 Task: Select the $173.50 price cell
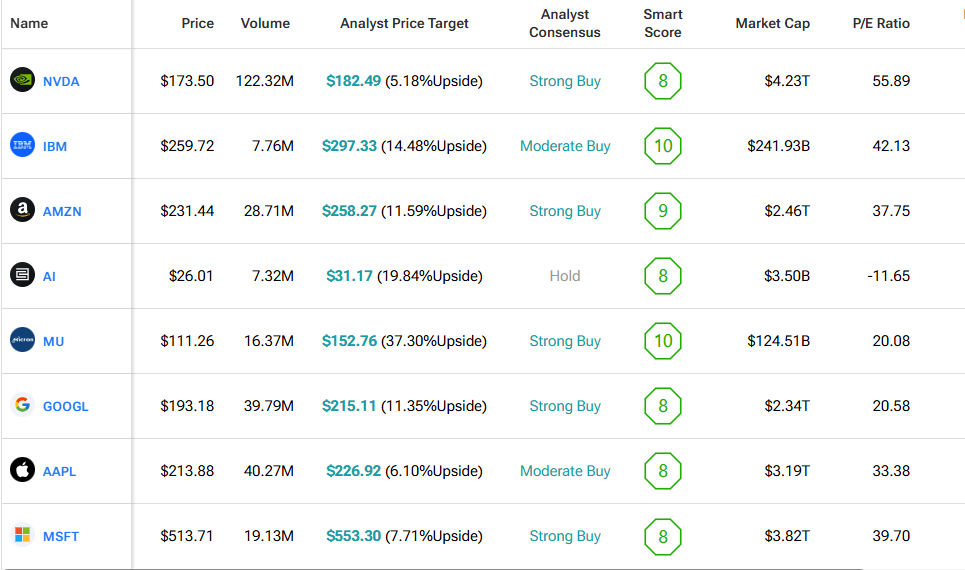[187, 81]
